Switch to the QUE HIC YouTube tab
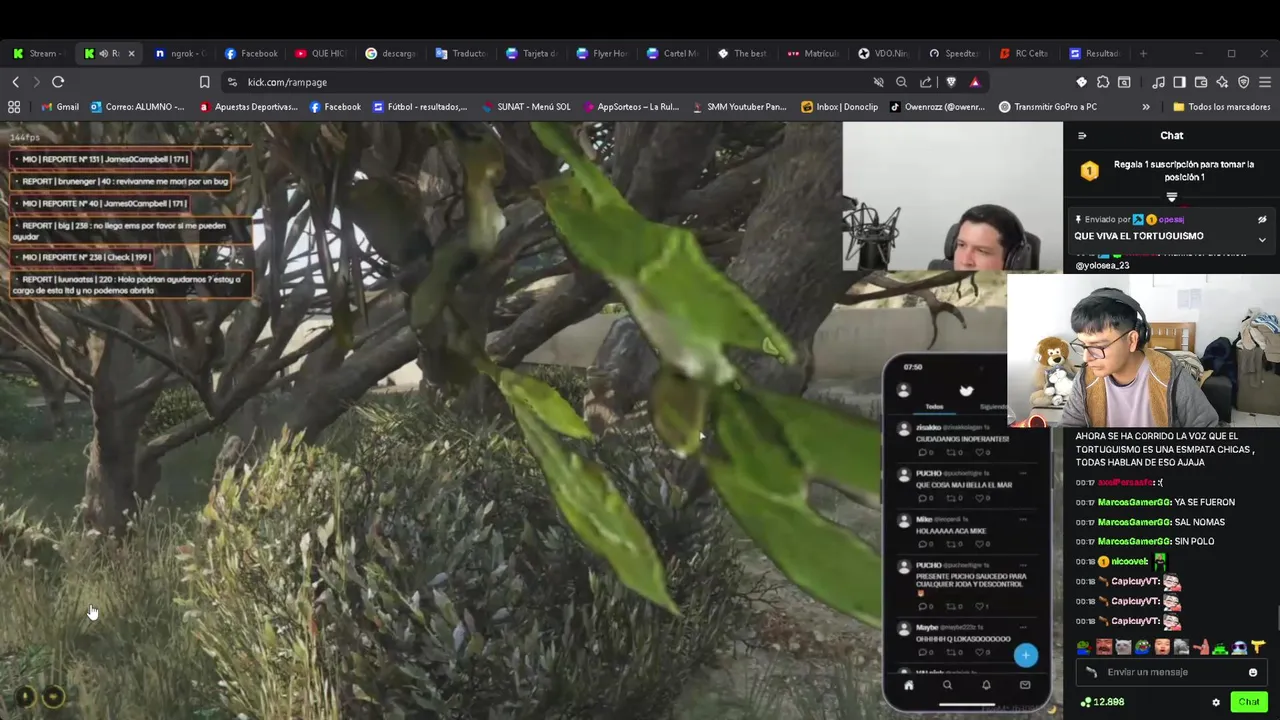This screenshot has width=1280, height=720. pos(320,53)
